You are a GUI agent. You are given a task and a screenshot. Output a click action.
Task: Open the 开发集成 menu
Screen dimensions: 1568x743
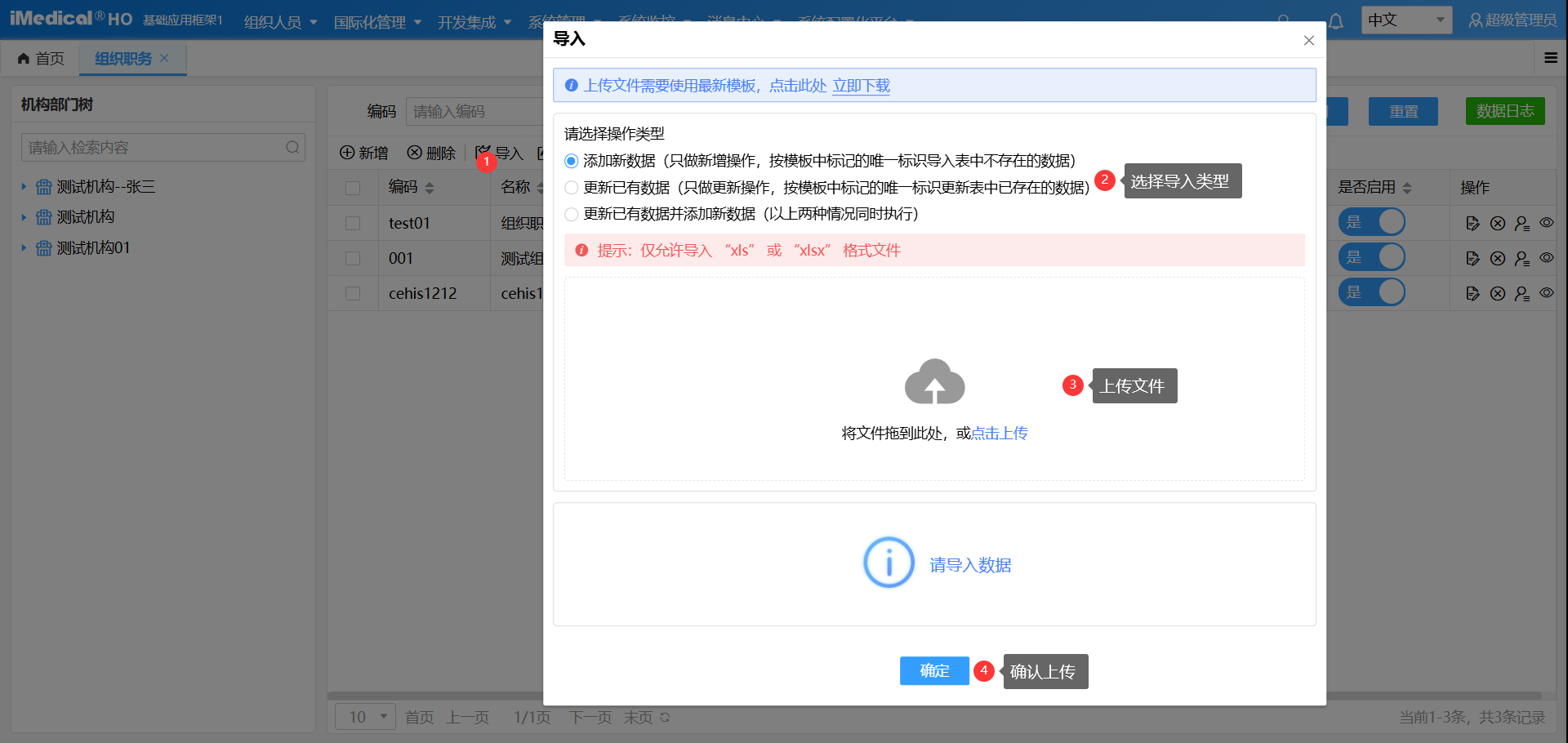pos(474,22)
